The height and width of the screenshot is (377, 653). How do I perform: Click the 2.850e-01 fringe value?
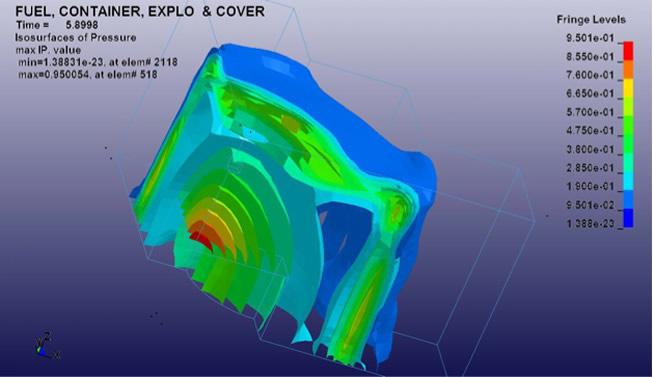pyautogui.click(x=590, y=168)
